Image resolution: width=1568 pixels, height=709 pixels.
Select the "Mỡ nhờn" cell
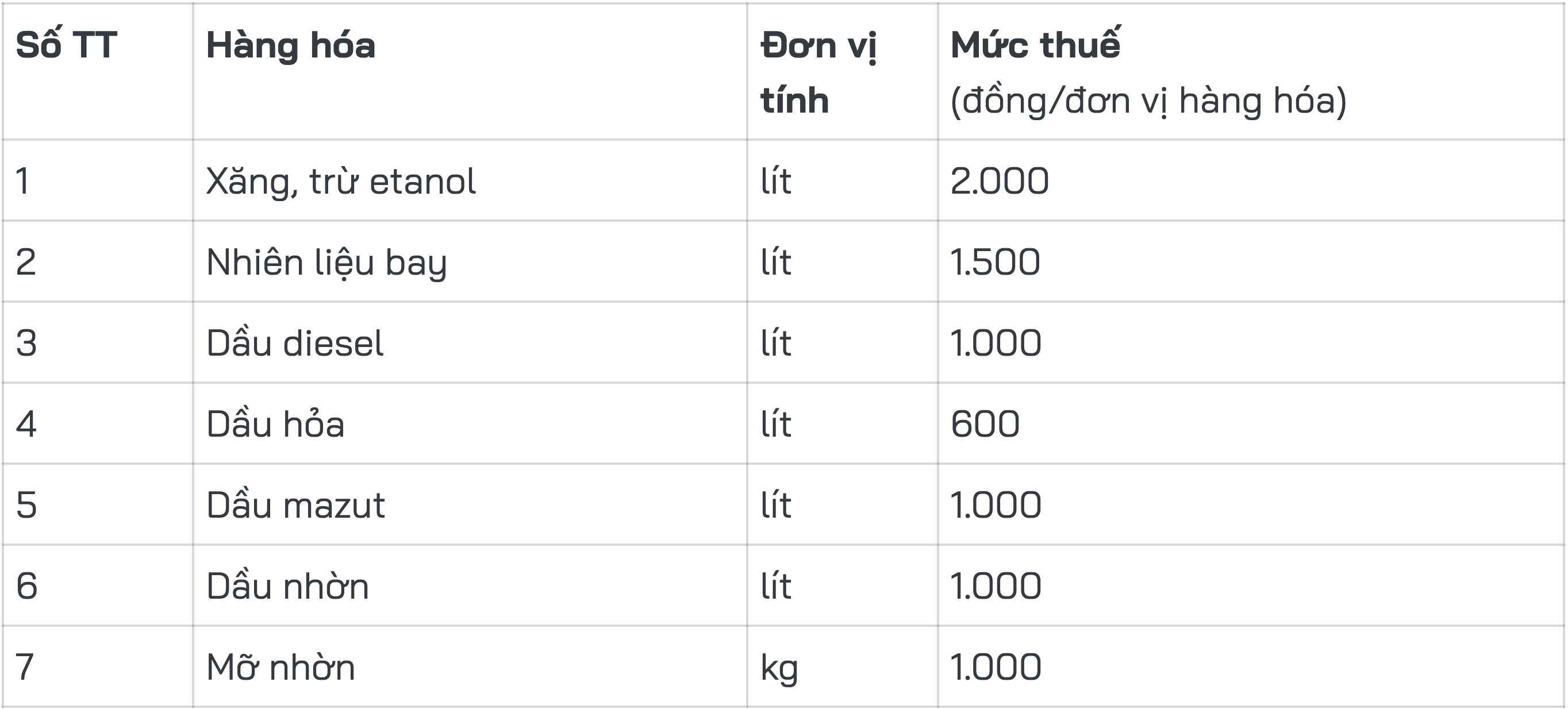point(280,667)
